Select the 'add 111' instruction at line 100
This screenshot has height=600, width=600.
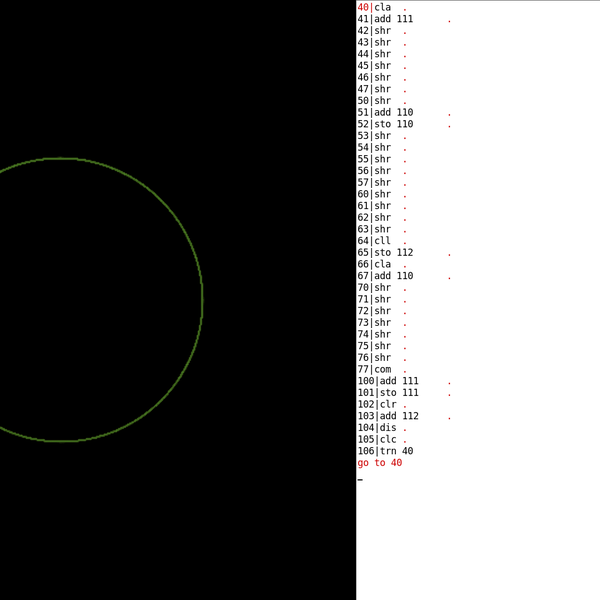pyautogui.click(x=398, y=381)
